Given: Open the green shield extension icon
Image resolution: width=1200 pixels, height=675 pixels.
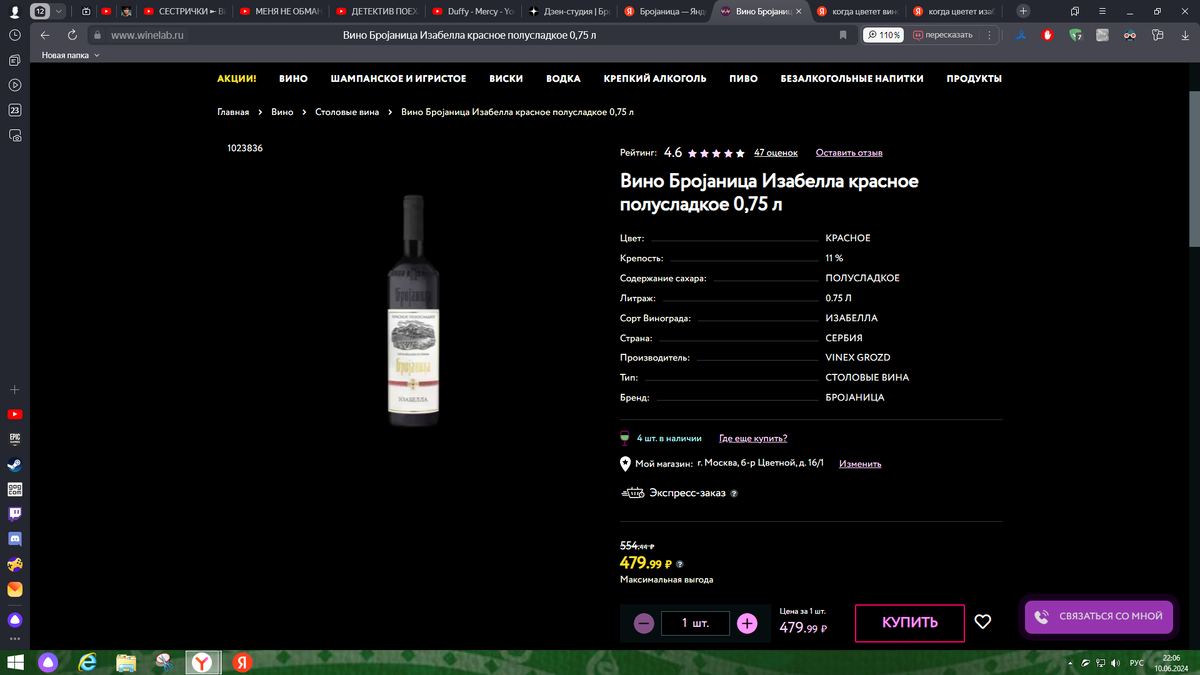Looking at the screenshot, I should (x=1075, y=35).
